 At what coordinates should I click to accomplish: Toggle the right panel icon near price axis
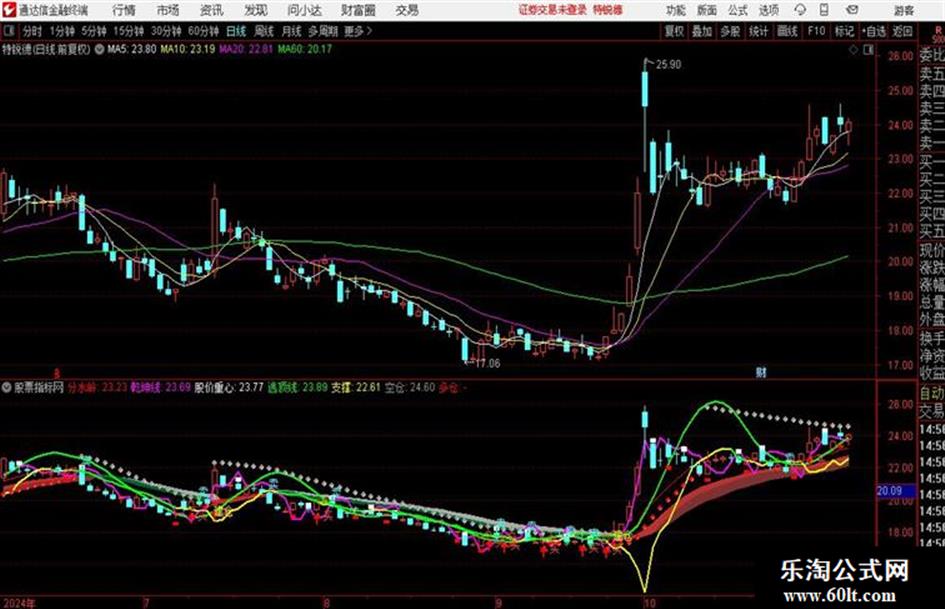868,51
